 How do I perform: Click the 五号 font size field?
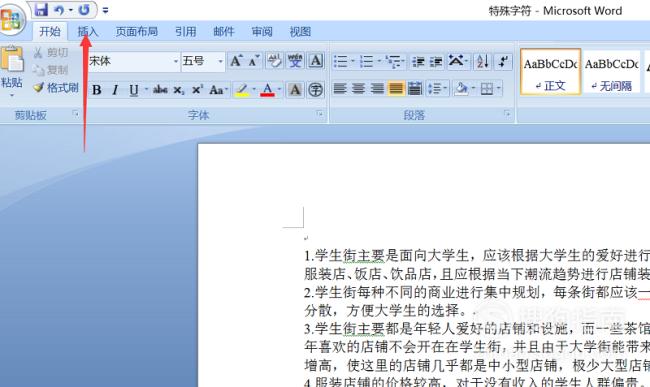click(x=199, y=61)
